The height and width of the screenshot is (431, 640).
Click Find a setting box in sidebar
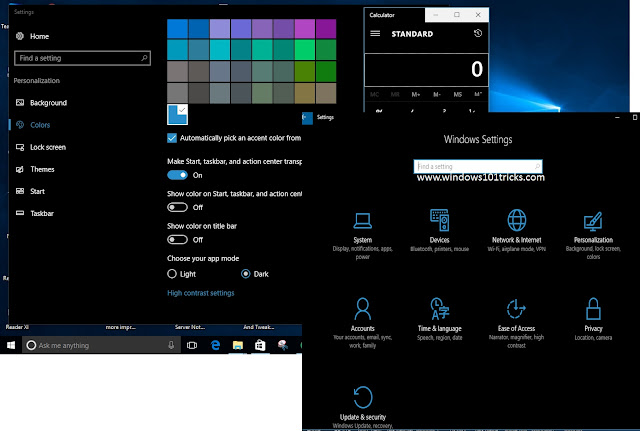82,58
